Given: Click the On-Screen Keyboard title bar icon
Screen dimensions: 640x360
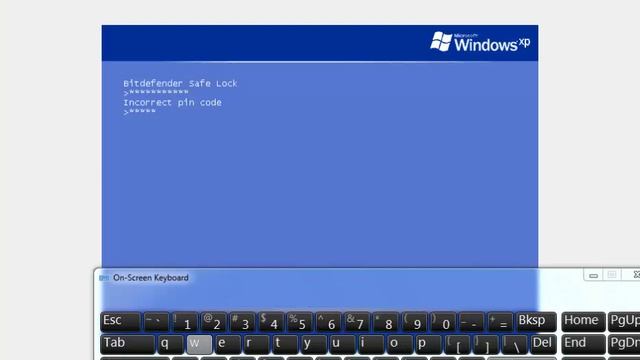Looking at the screenshot, I should tap(104, 278).
